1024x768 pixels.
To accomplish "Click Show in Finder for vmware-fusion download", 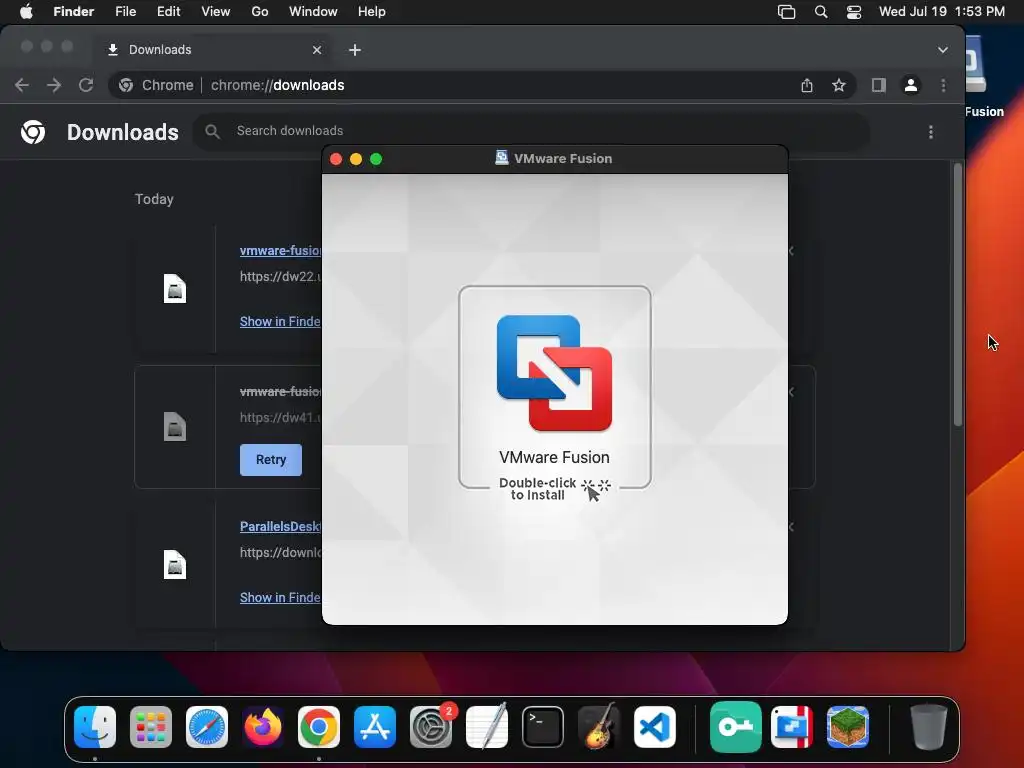I will tap(280, 321).
